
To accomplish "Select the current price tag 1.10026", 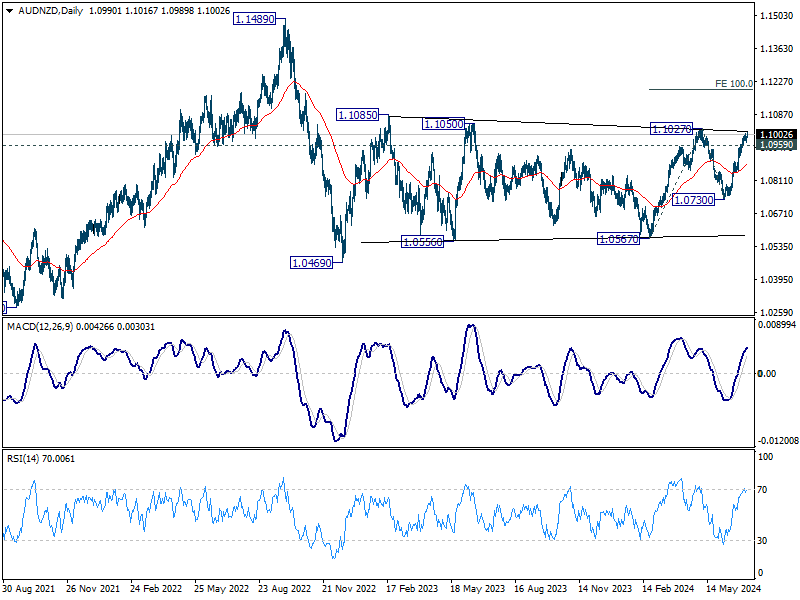I will coord(777,135).
